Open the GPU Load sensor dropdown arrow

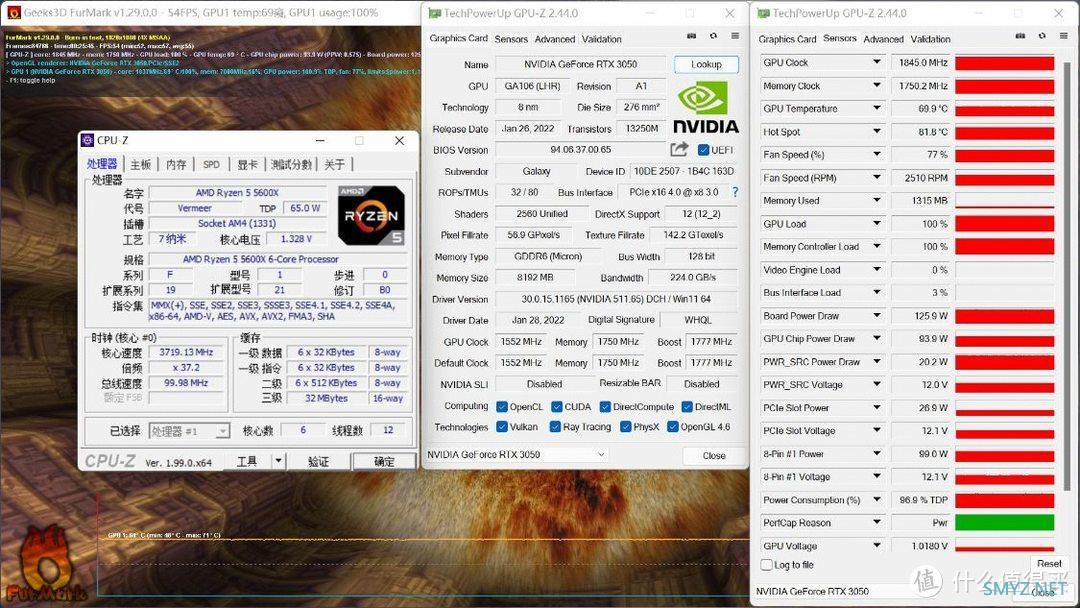pyautogui.click(x=877, y=223)
